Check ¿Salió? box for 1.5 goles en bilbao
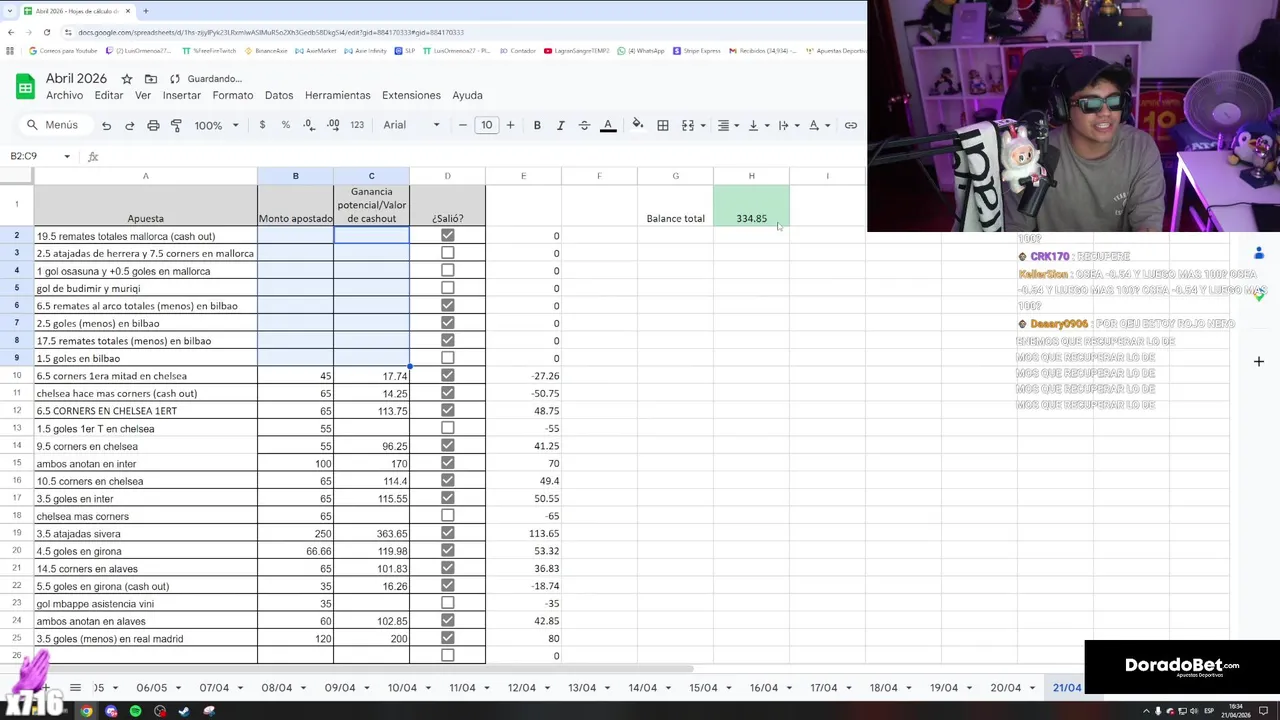The width and height of the screenshot is (1280, 720). tap(447, 358)
